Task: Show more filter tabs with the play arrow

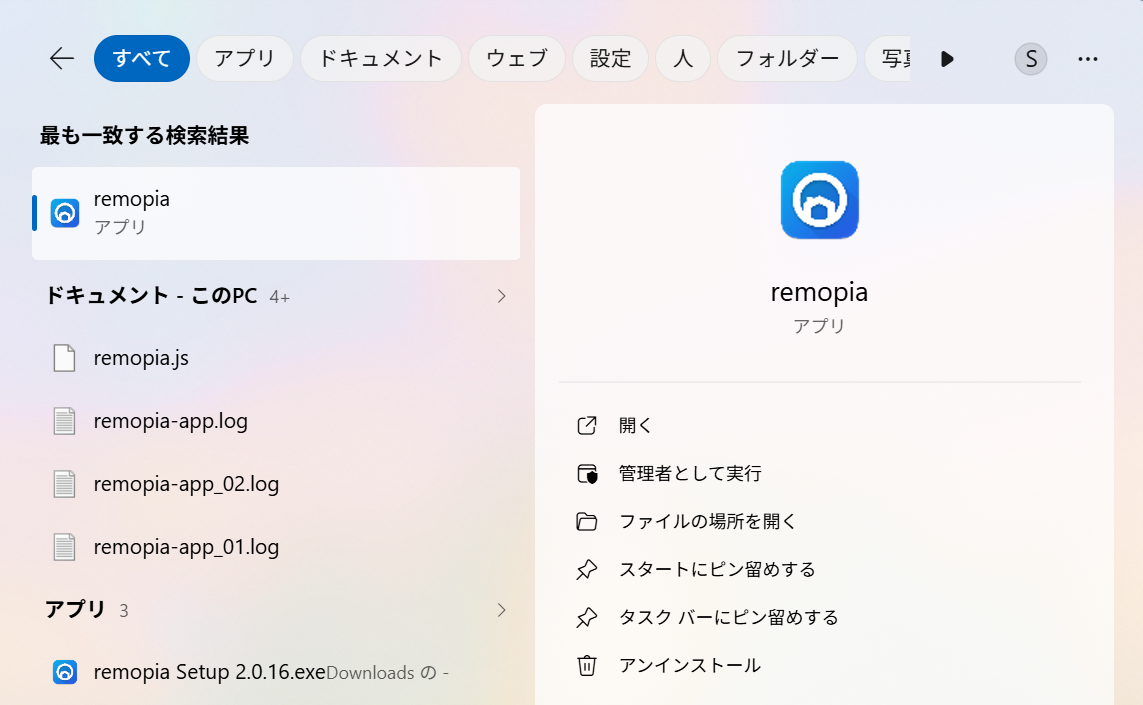Action: coord(947,58)
